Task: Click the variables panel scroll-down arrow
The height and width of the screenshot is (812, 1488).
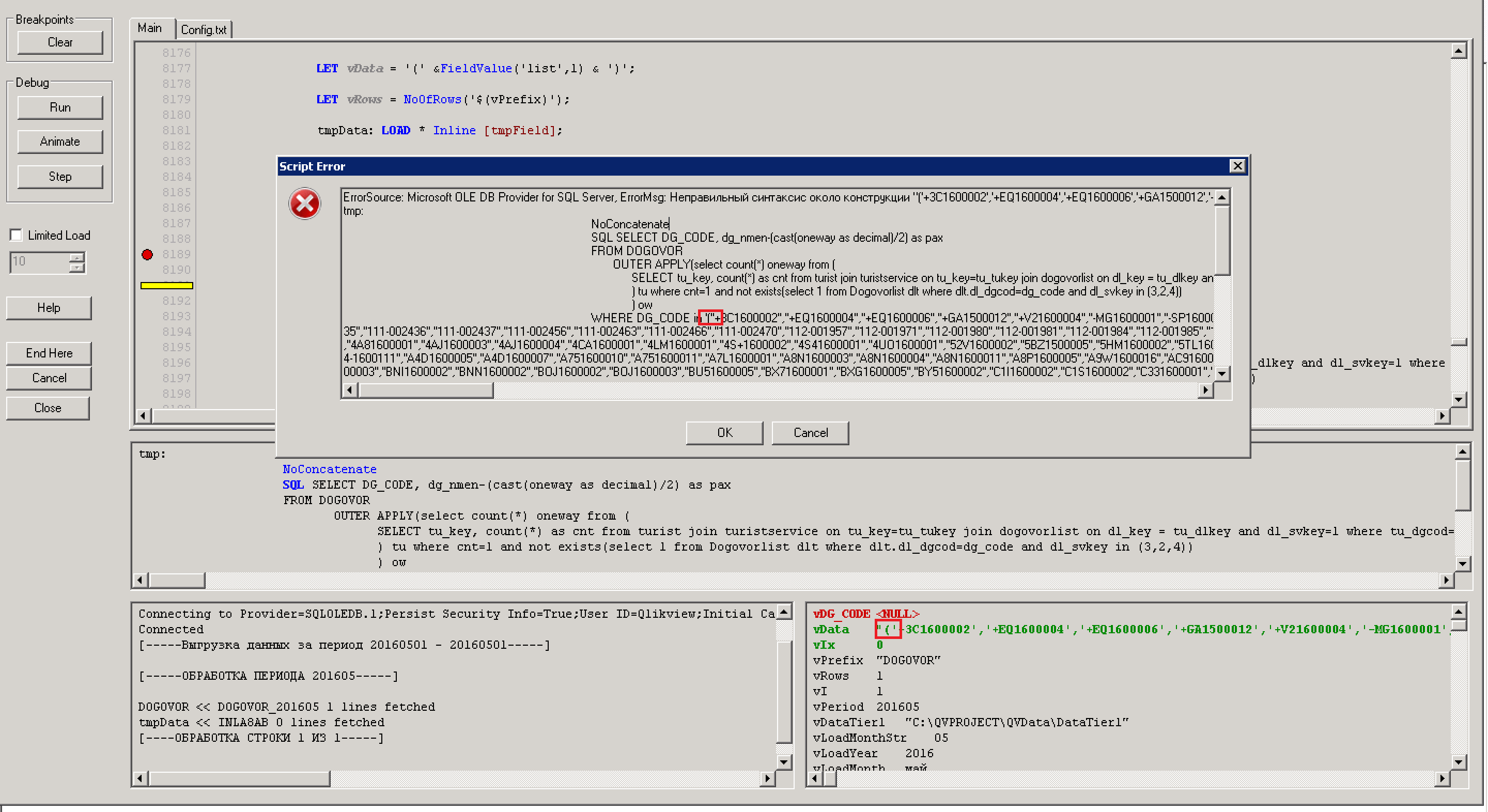Action: pyautogui.click(x=1459, y=762)
